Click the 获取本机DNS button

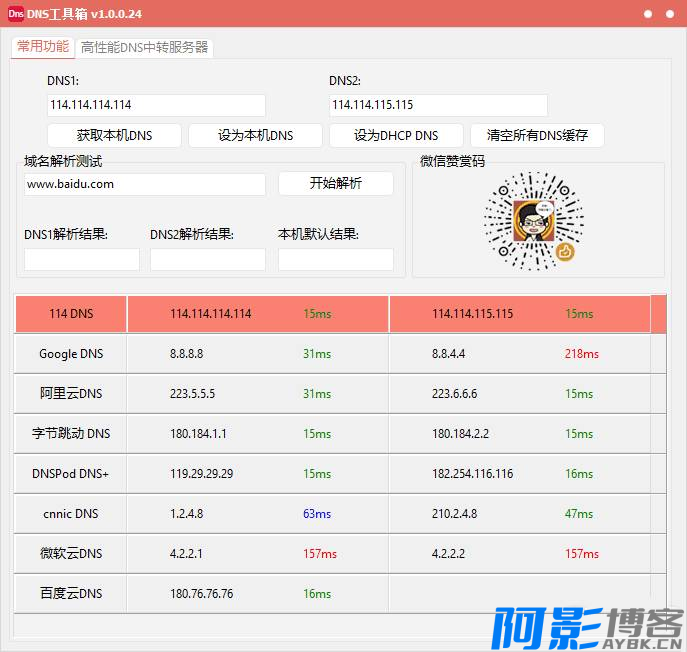[x=114, y=135]
